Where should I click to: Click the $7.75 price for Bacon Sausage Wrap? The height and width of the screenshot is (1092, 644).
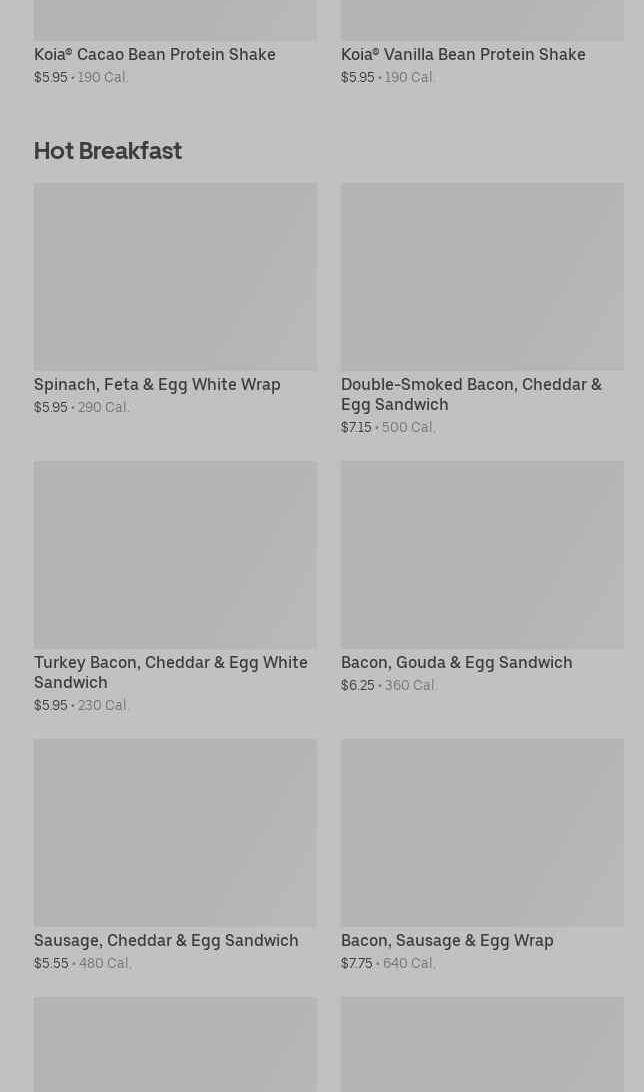tap(356, 963)
